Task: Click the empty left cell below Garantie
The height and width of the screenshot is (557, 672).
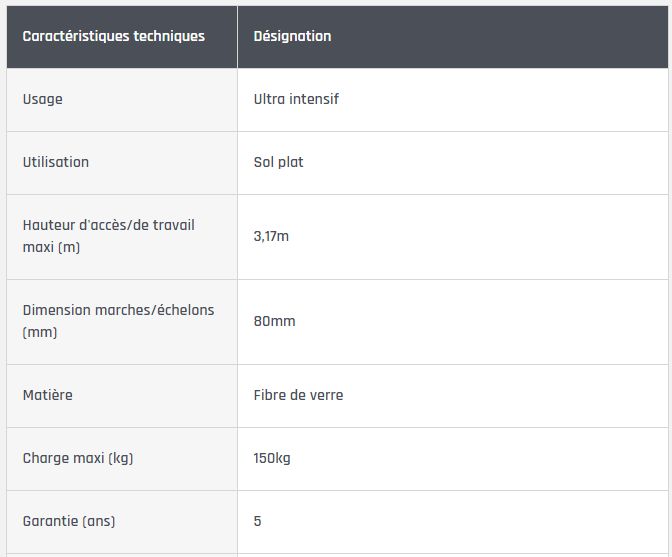Action: [120, 554]
